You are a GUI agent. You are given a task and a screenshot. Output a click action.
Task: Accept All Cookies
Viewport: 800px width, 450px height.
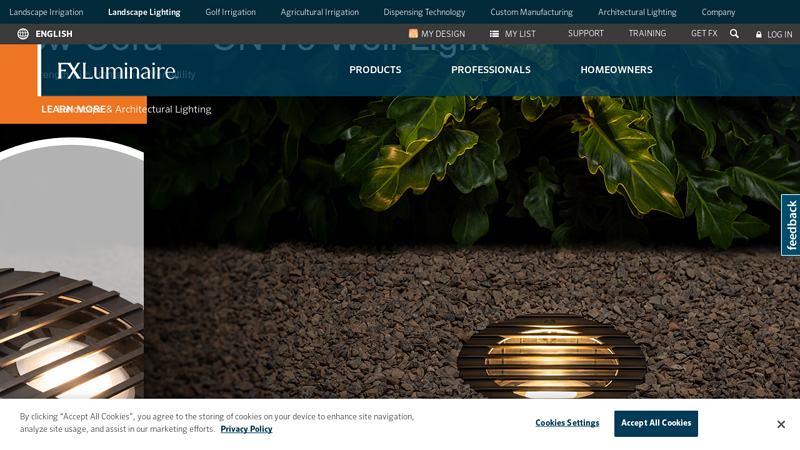click(x=656, y=423)
